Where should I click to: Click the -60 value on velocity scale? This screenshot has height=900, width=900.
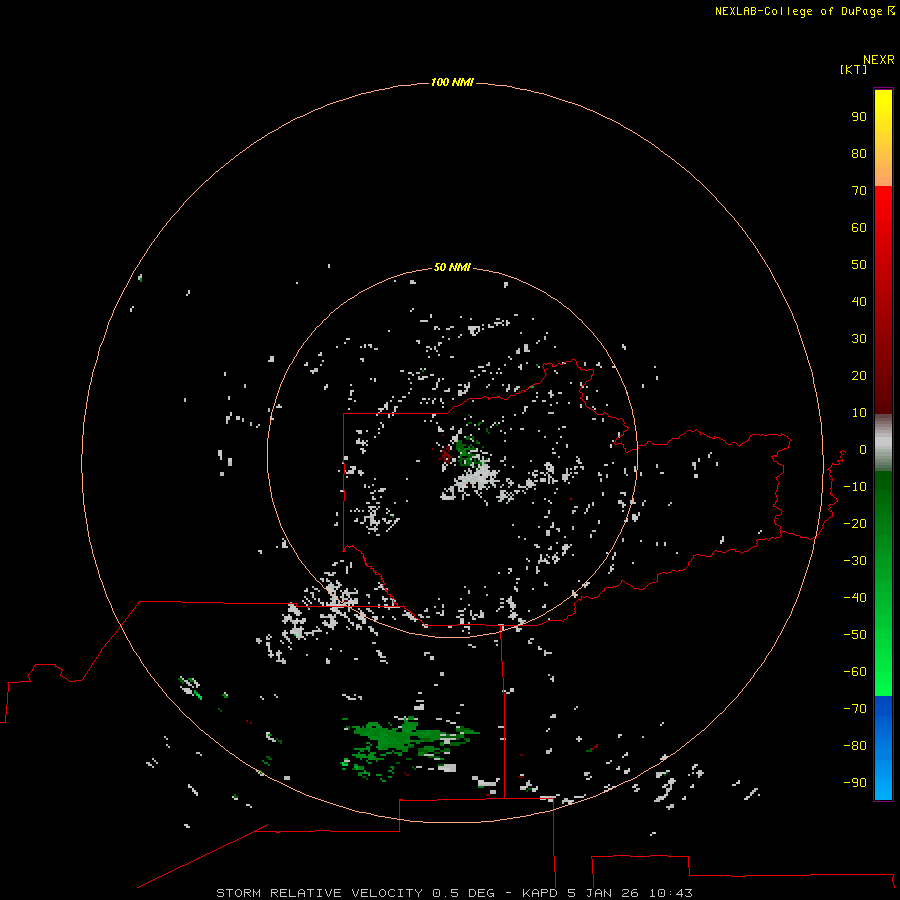coord(855,672)
